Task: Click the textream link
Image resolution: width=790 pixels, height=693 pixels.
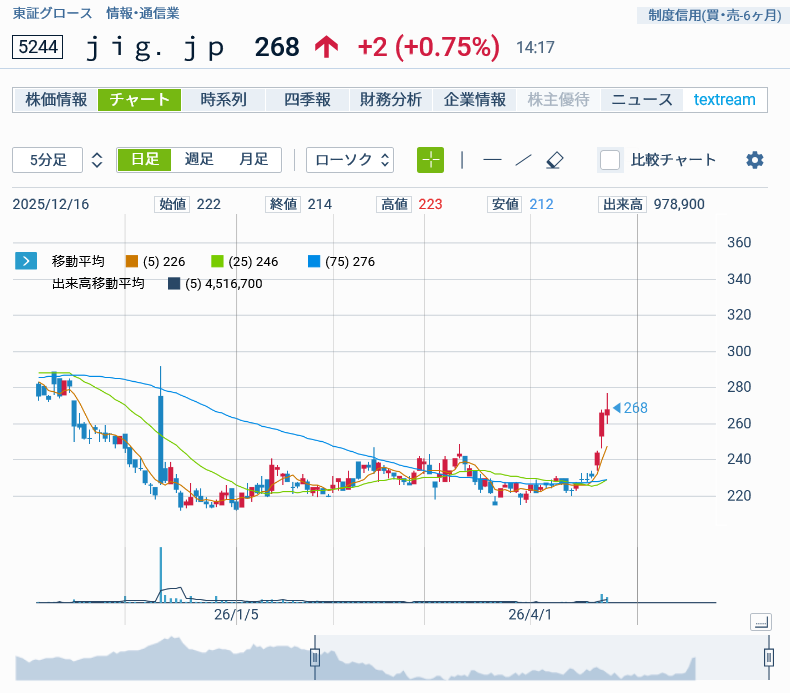Action: pos(725,100)
